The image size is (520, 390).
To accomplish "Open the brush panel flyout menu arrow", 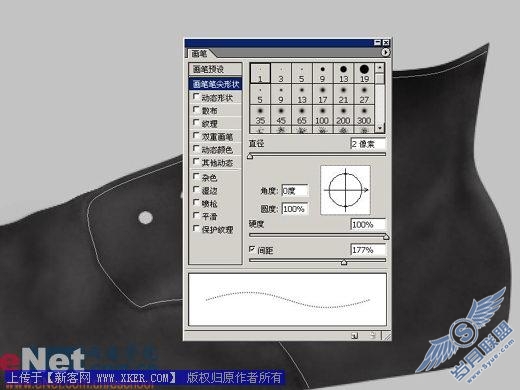I will tap(385, 52).
